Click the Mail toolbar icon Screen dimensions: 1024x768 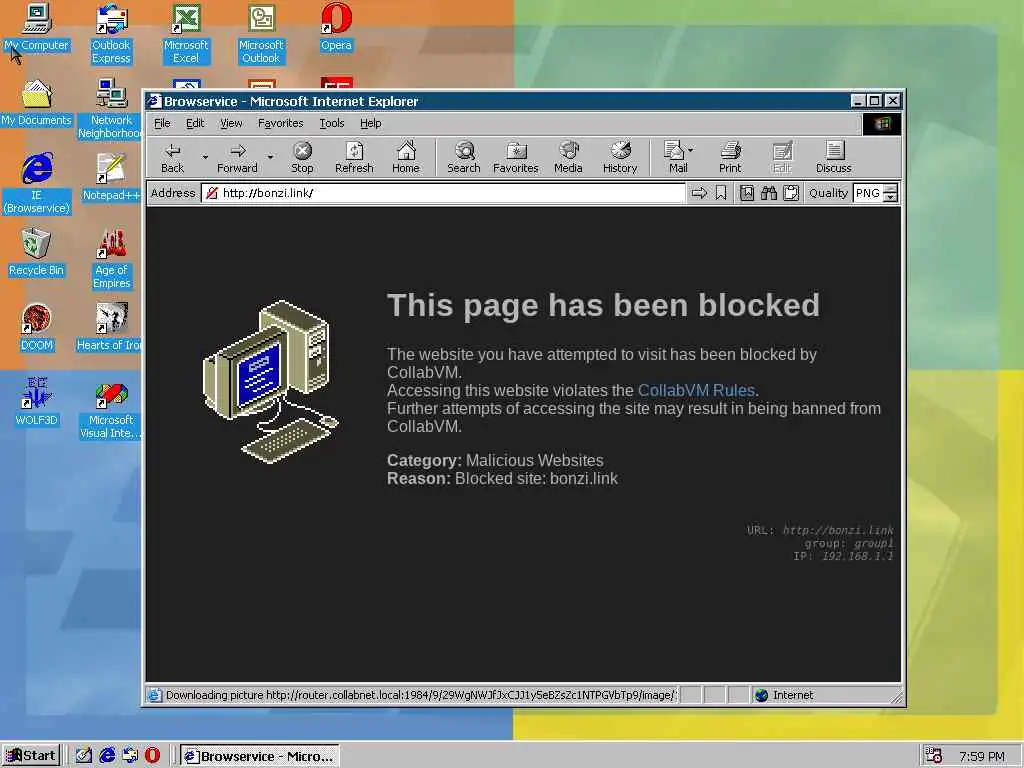tap(675, 157)
